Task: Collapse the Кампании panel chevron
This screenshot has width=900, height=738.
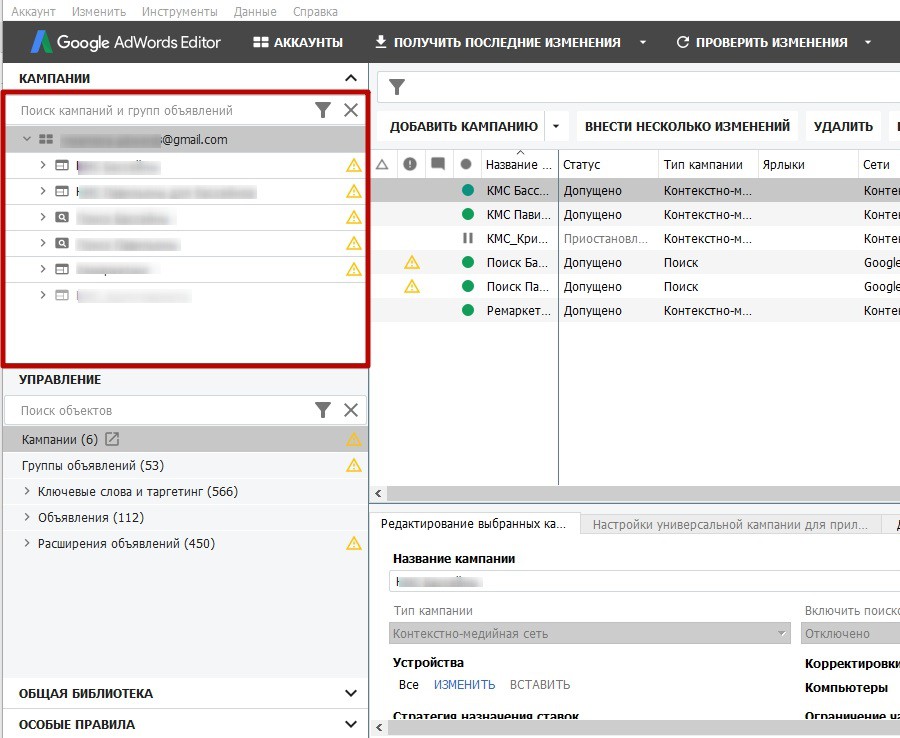Action: coord(351,78)
